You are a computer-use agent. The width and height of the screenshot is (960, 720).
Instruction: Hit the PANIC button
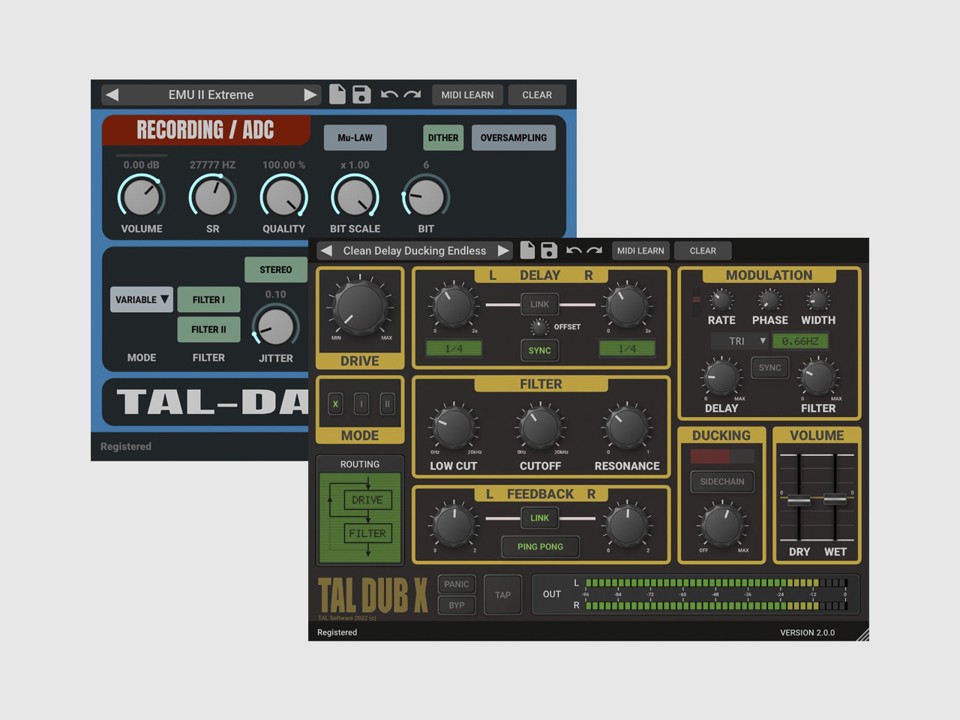pos(457,584)
